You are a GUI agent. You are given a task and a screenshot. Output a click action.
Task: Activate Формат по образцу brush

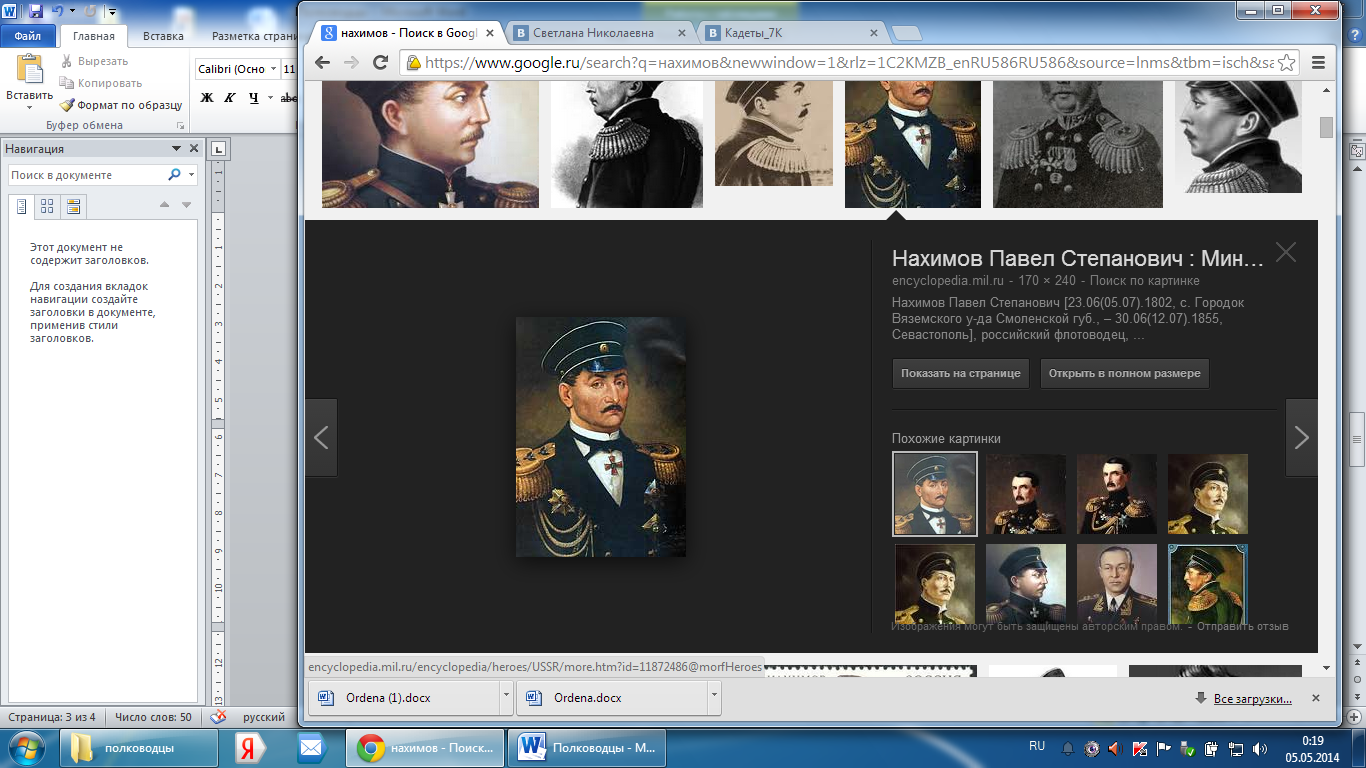[x=121, y=105]
